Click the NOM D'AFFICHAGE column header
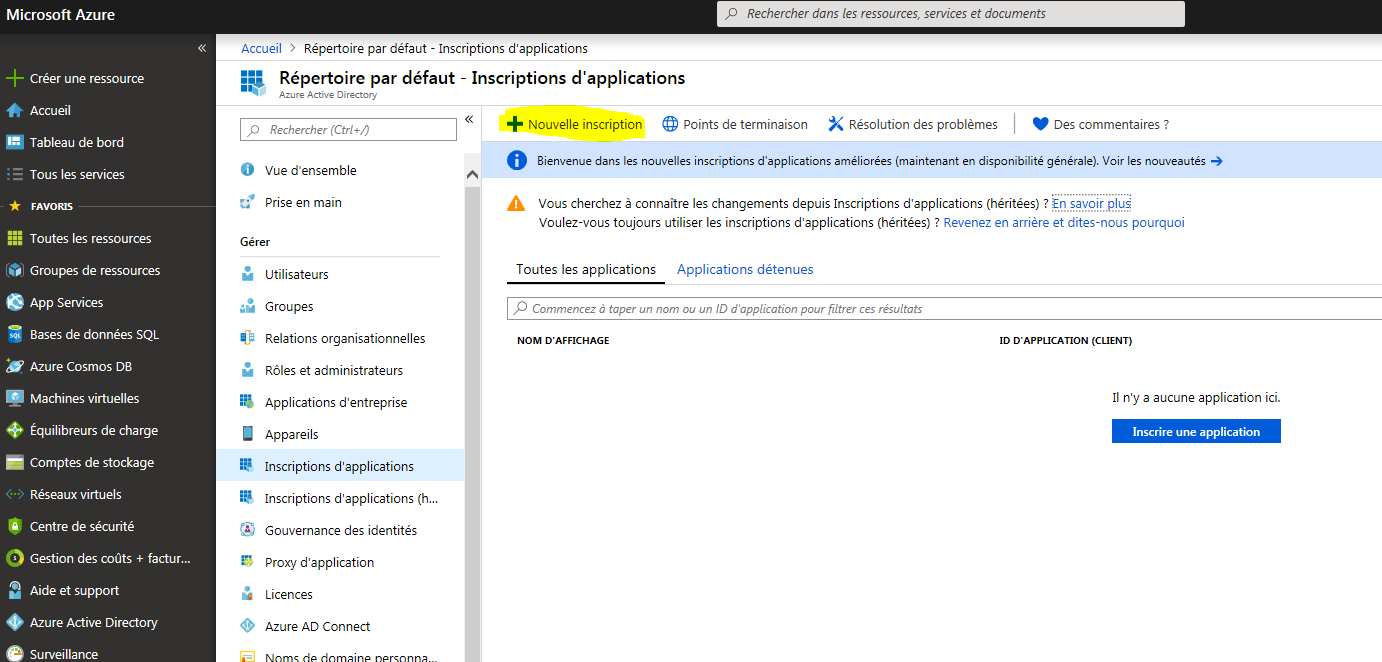This screenshot has height=662, width=1382. pos(563,340)
